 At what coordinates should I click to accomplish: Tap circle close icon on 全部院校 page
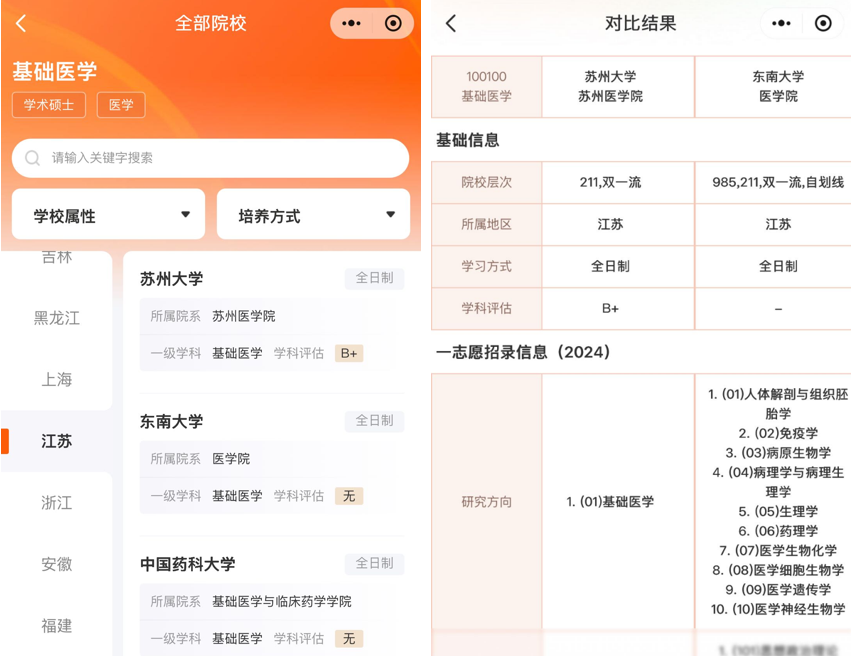click(393, 24)
